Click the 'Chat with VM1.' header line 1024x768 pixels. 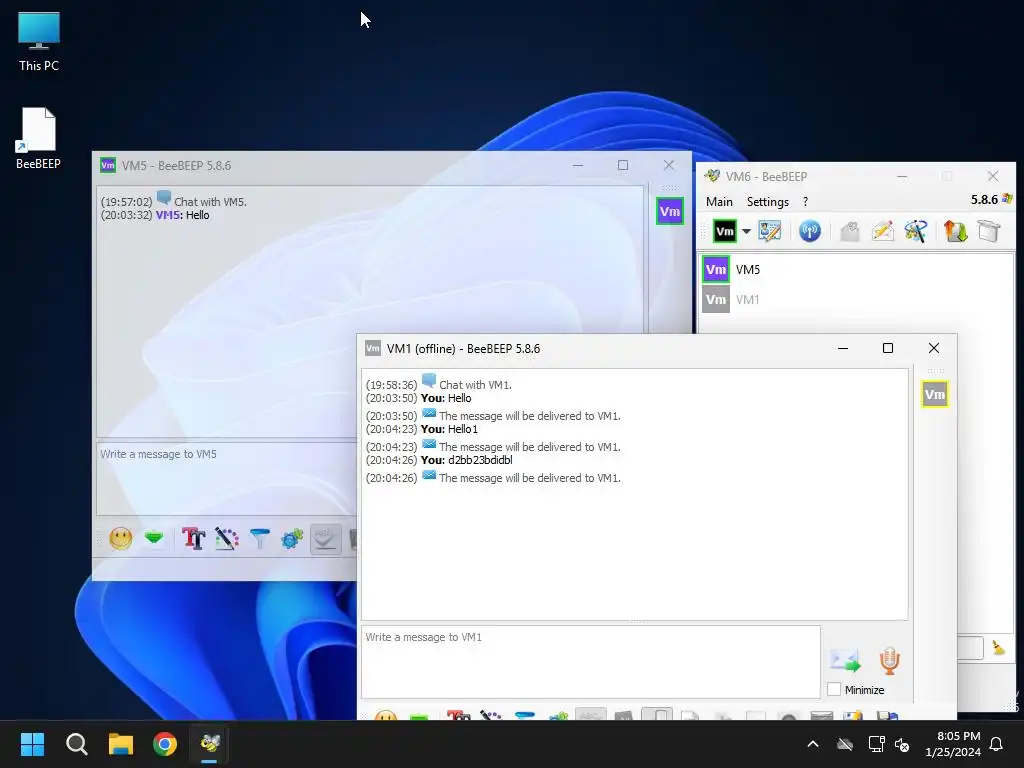click(x=475, y=385)
